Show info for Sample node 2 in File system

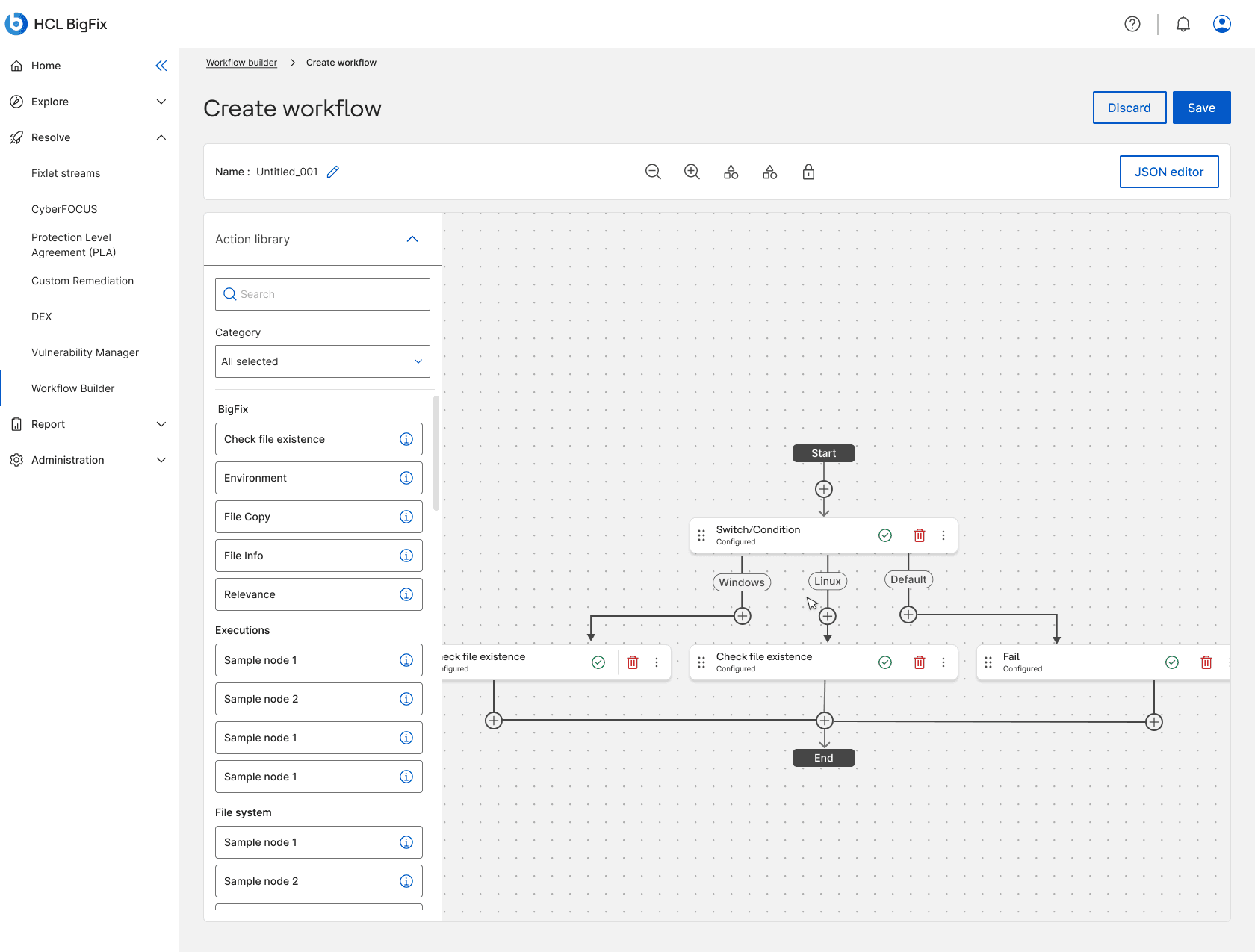coord(406,881)
